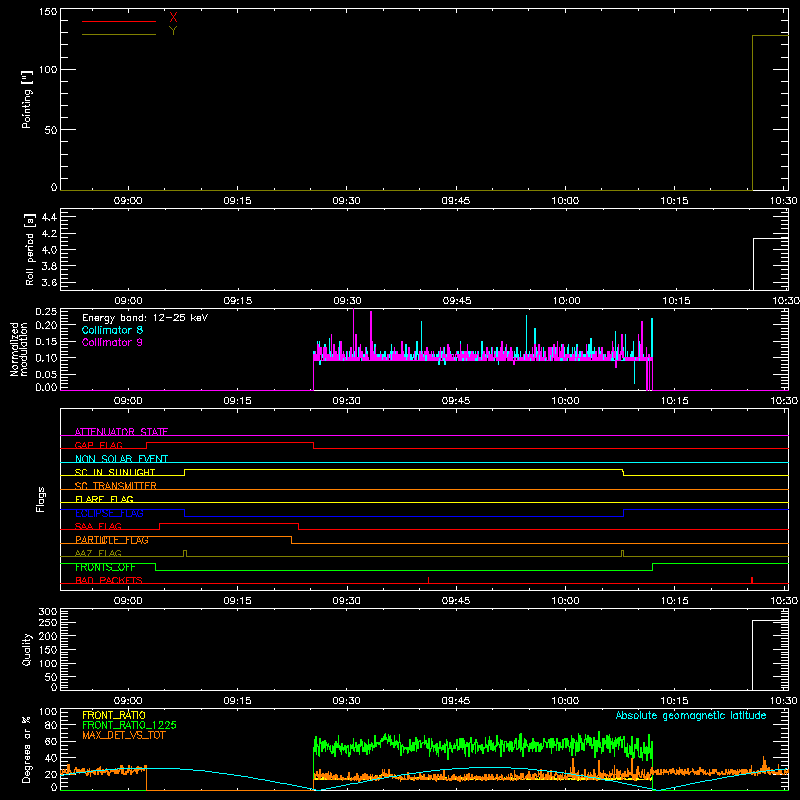Click the dark olive flag label above FRONTS_OFF
This screenshot has height=800, width=800.
(x=98, y=554)
